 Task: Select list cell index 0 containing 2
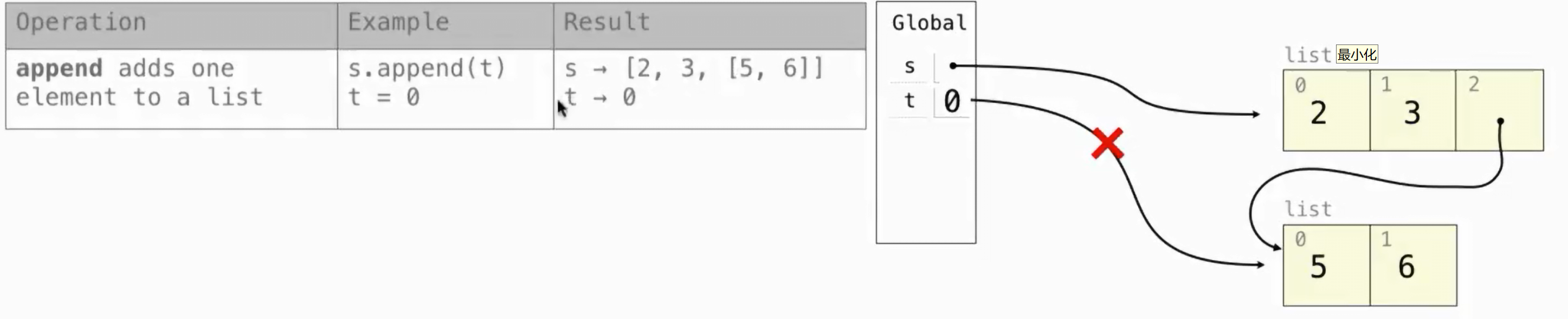[x=1326, y=110]
